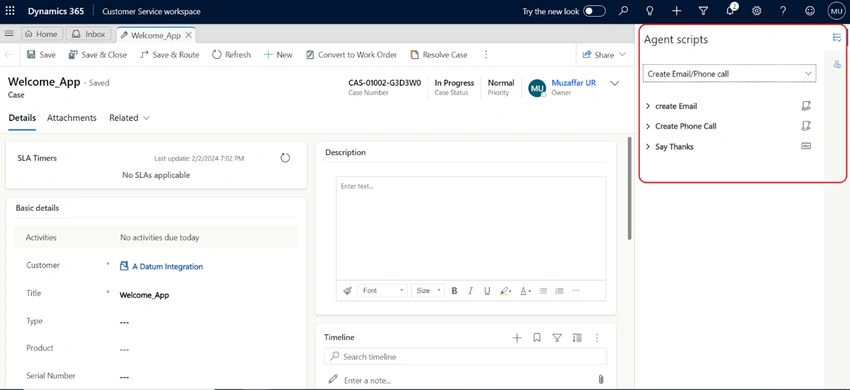Open the Muzaffar UR owner link
This screenshot has width=850, height=390.
coord(574,83)
